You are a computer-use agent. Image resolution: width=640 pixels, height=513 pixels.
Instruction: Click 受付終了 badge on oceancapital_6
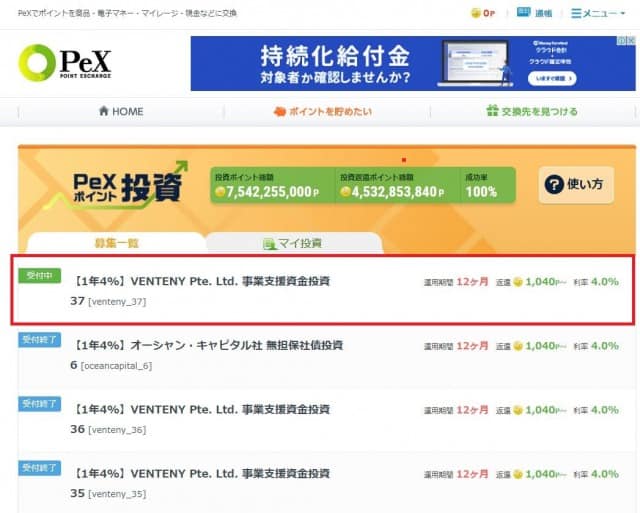[40, 340]
